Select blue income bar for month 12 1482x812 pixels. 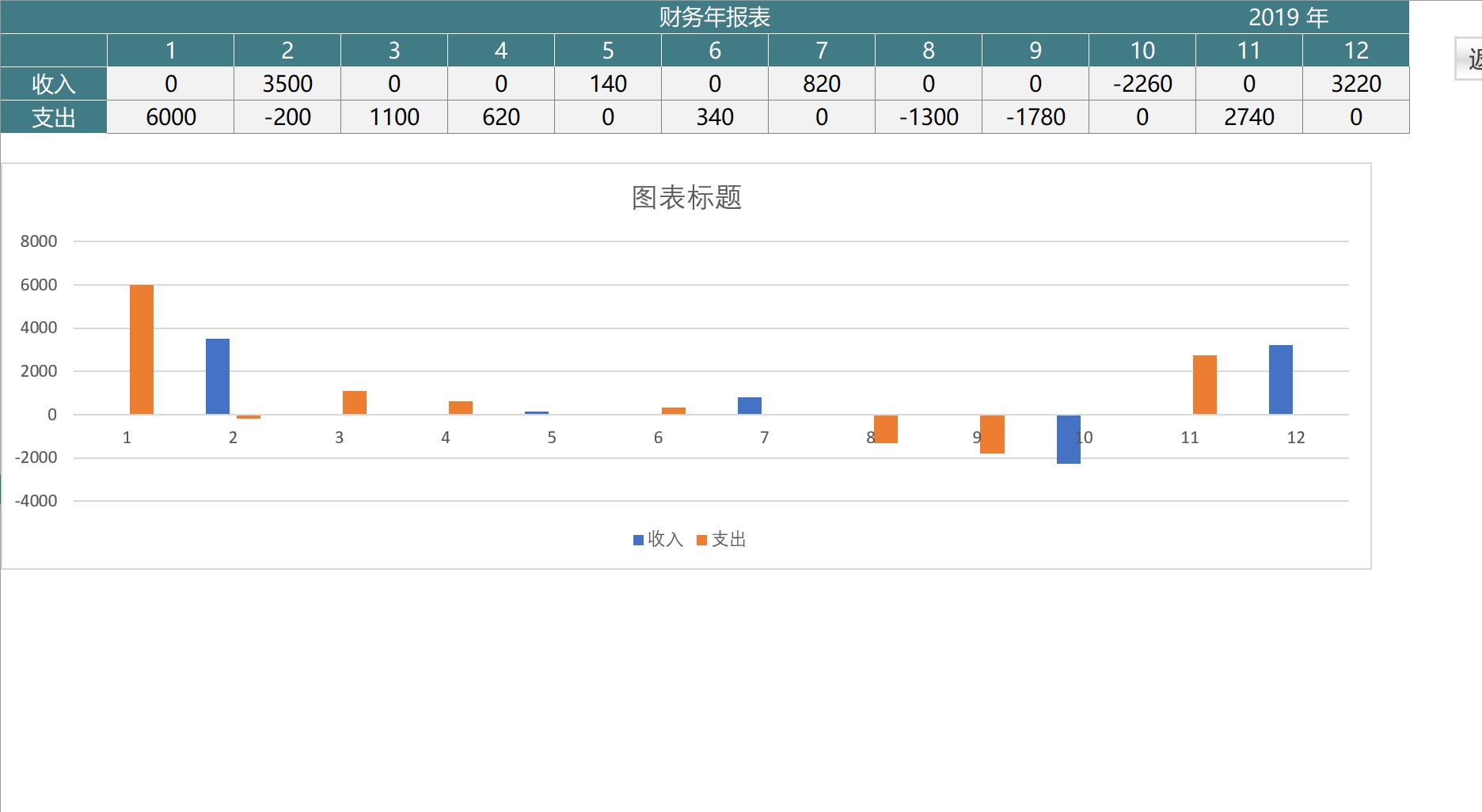pos(1281,379)
